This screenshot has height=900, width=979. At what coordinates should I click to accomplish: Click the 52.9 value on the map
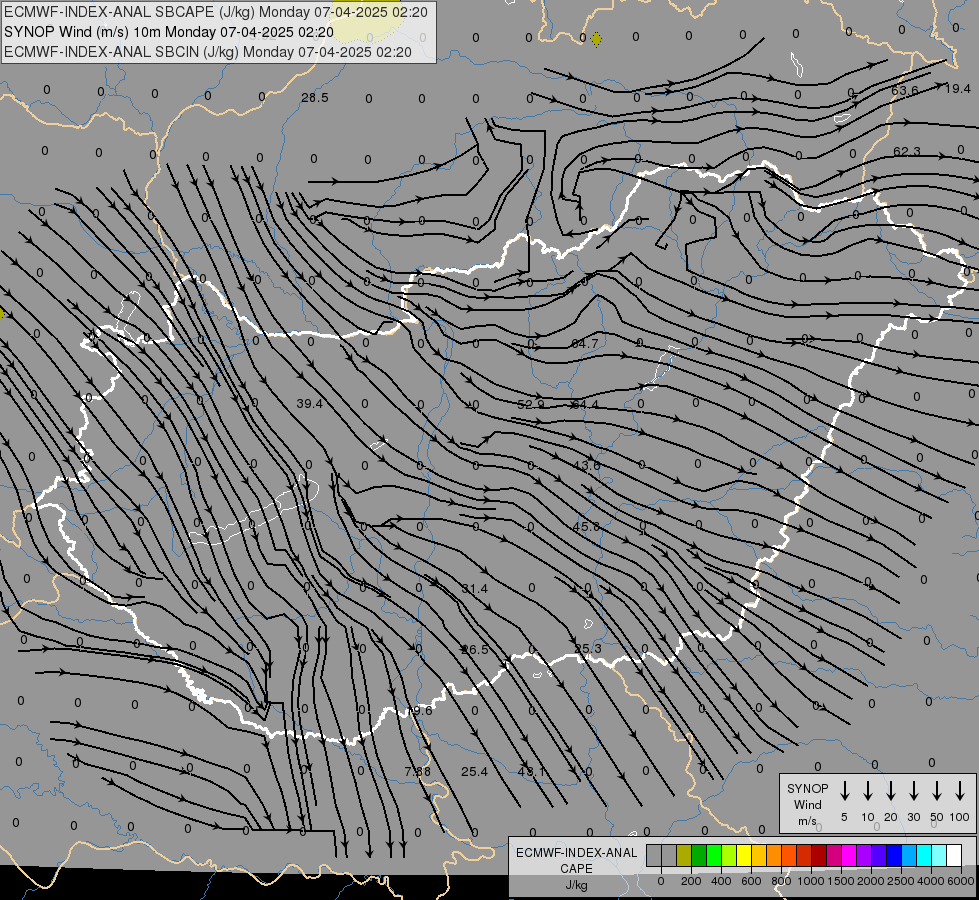(x=531, y=405)
